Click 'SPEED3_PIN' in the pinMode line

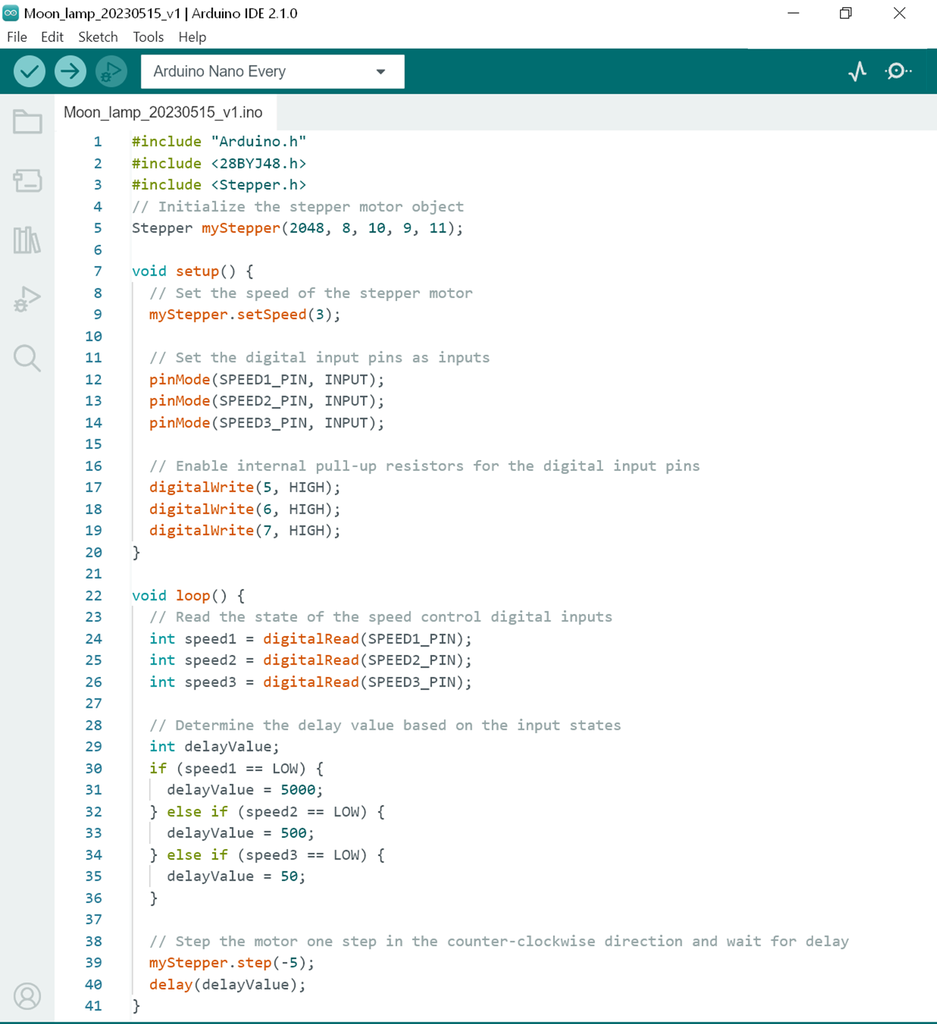pyautogui.click(x=262, y=423)
